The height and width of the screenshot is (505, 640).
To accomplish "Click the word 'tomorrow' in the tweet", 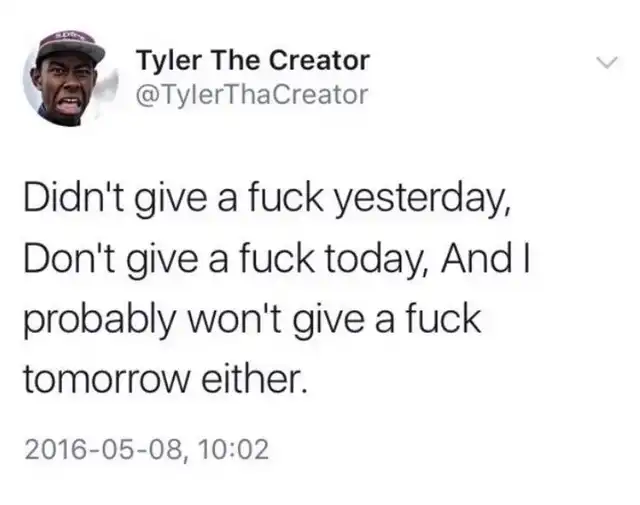I will (x=107, y=379).
